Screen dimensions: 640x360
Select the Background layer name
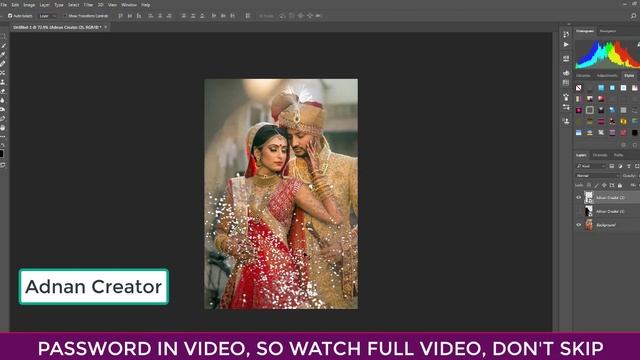(x=606, y=225)
